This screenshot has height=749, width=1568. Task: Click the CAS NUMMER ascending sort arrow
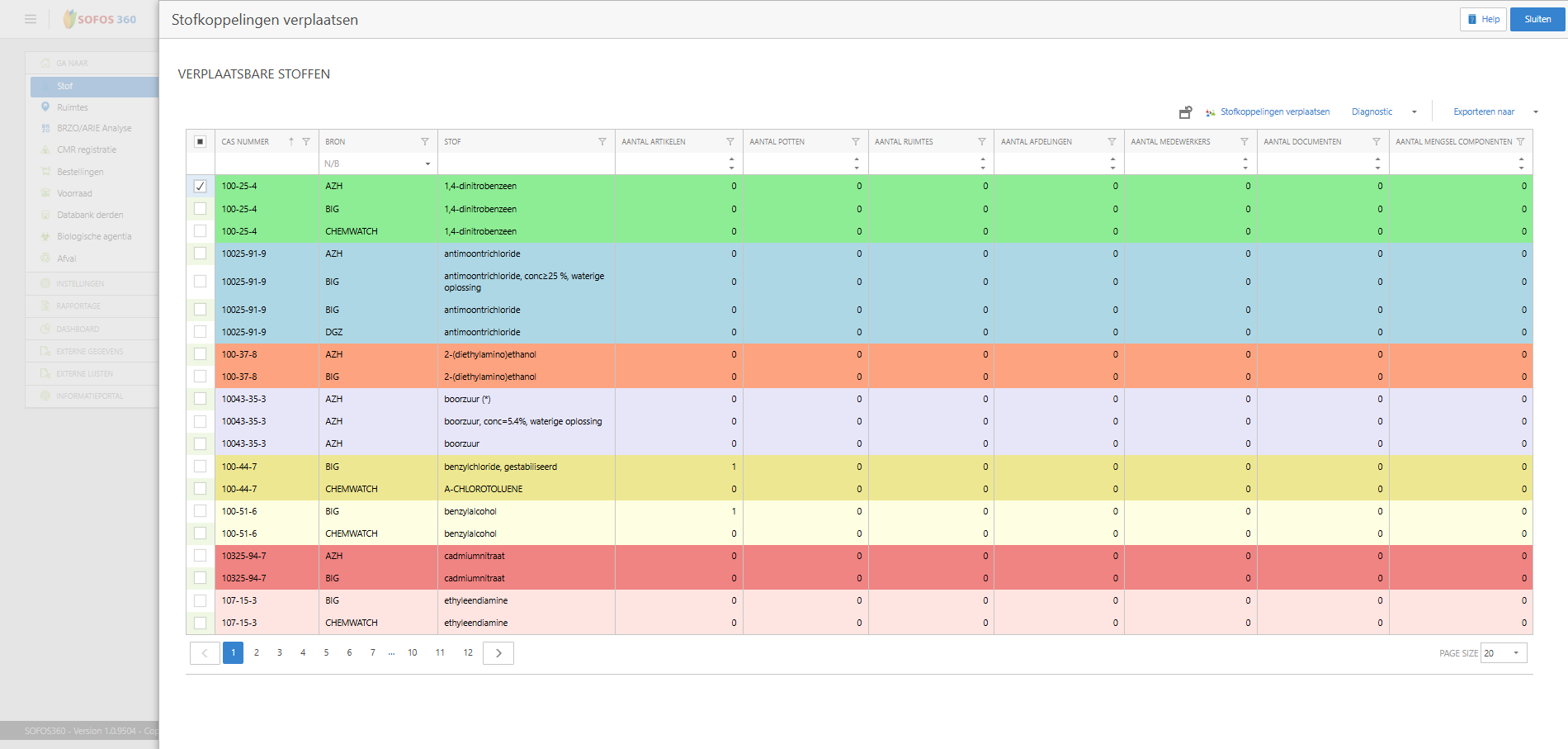[x=291, y=142]
